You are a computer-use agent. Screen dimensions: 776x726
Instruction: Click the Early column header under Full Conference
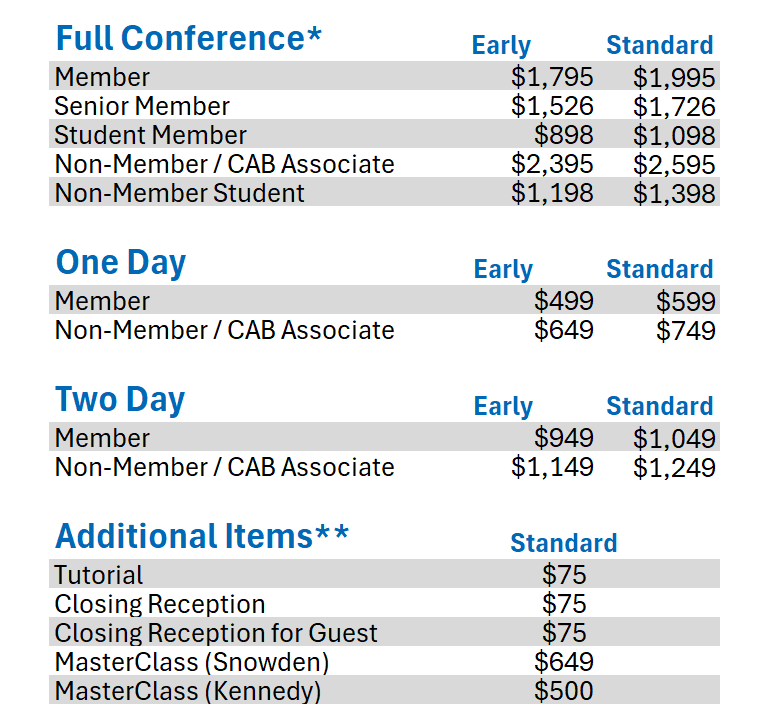(x=501, y=46)
